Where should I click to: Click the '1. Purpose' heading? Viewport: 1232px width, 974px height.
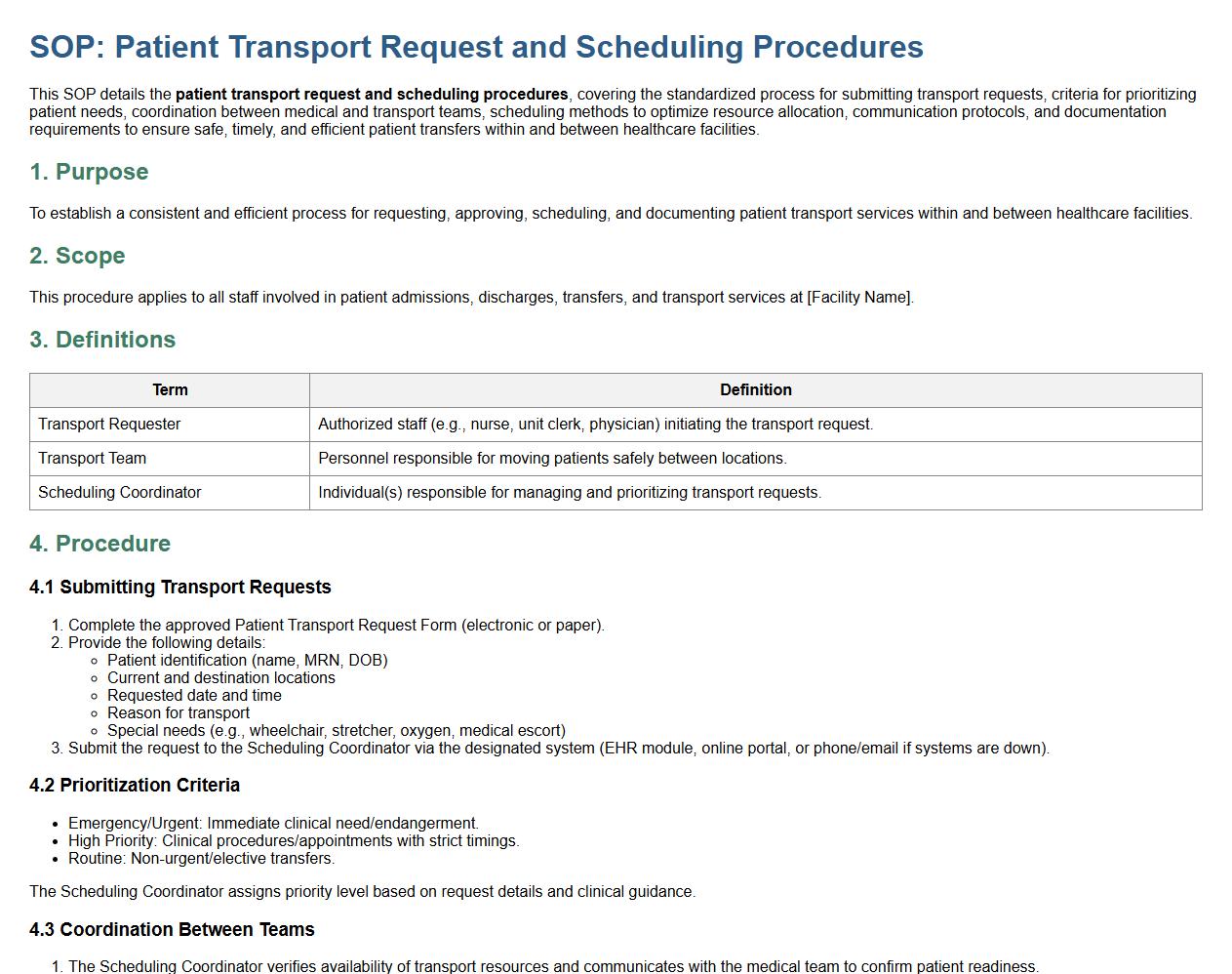click(89, 172)
